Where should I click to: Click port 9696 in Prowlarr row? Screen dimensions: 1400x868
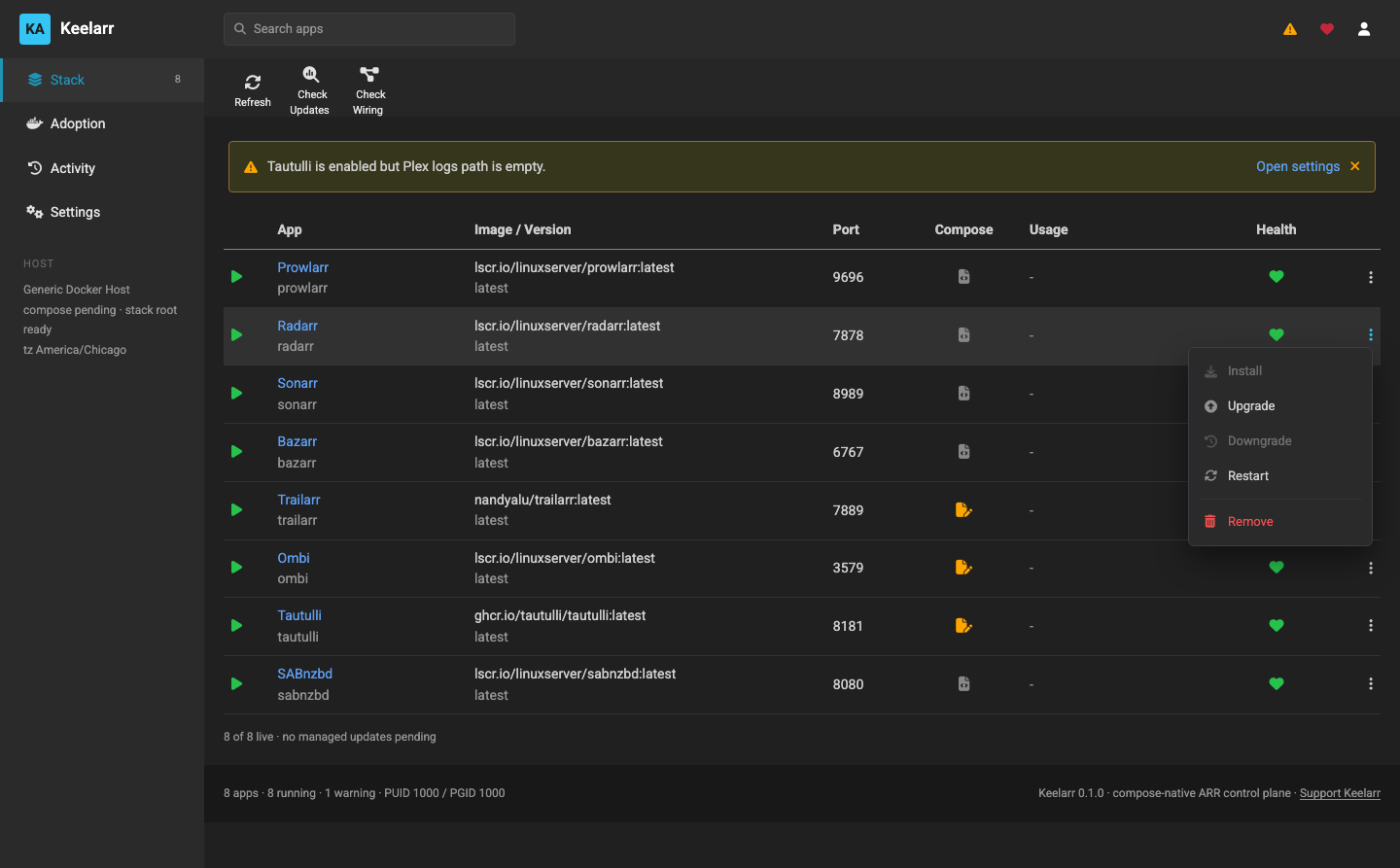coord(848,277)
